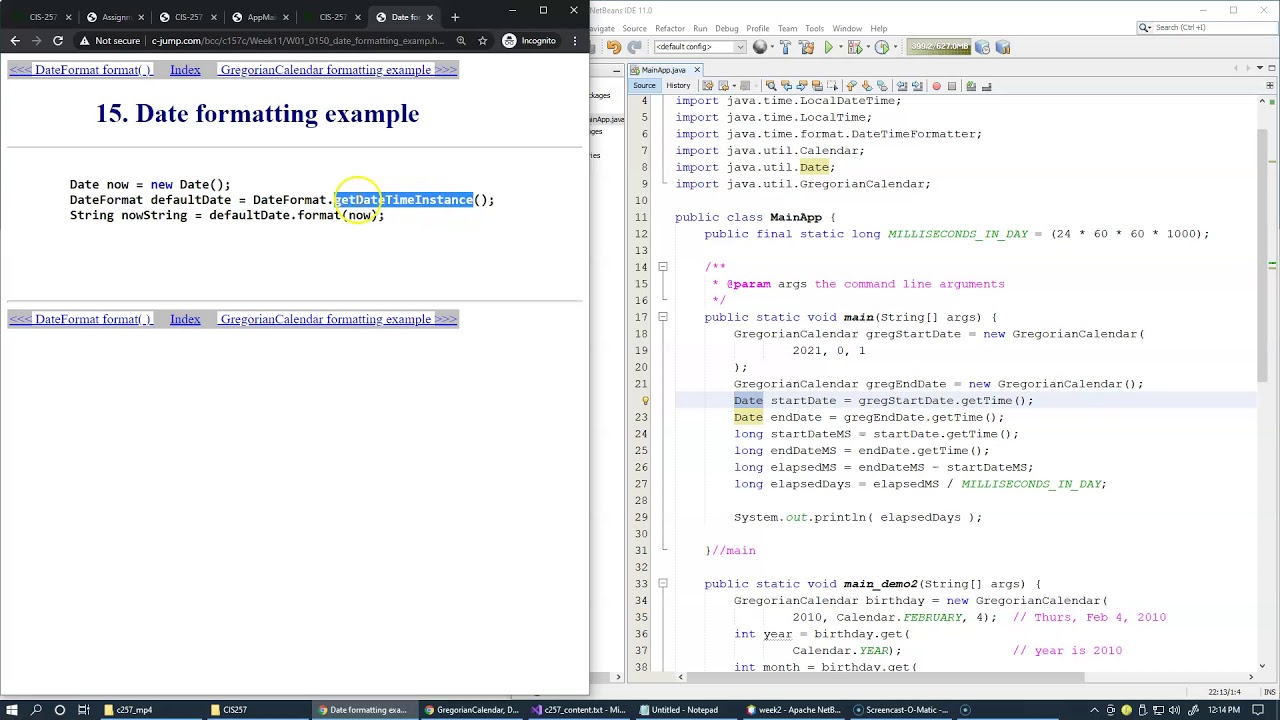The width and height of the screenshot is (1280, 720).
Task: Bookmark this page with the star icon
Action: (482, 41)
